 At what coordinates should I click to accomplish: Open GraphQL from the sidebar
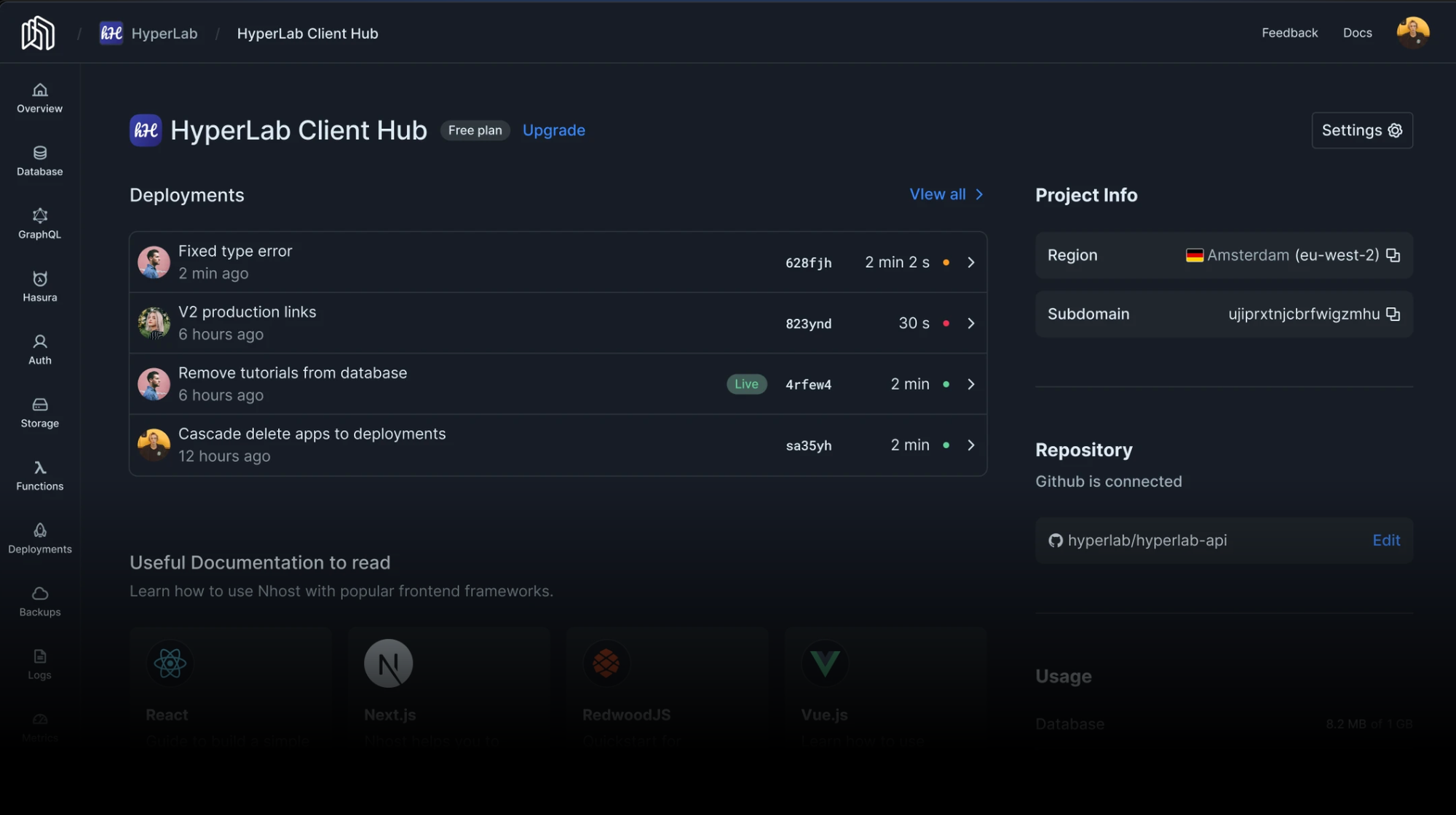[x=40, y=224]
